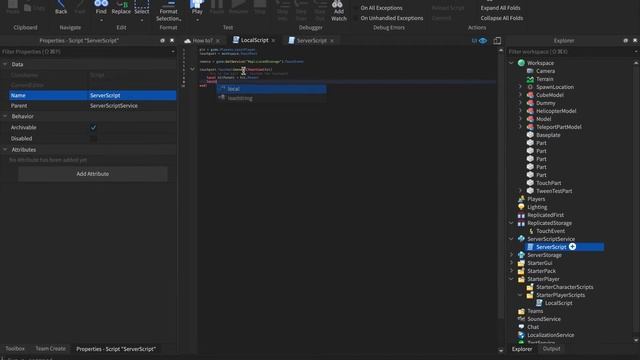Expand the SpawnLocation node
Viewport: 640px width, 360px height.
[x=520, y=87]
